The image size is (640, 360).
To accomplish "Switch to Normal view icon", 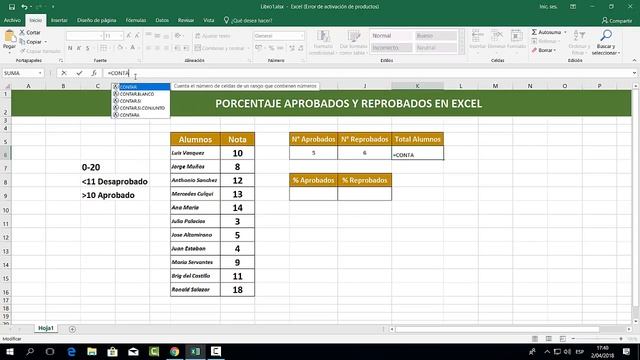I will [x=535, y=339].
